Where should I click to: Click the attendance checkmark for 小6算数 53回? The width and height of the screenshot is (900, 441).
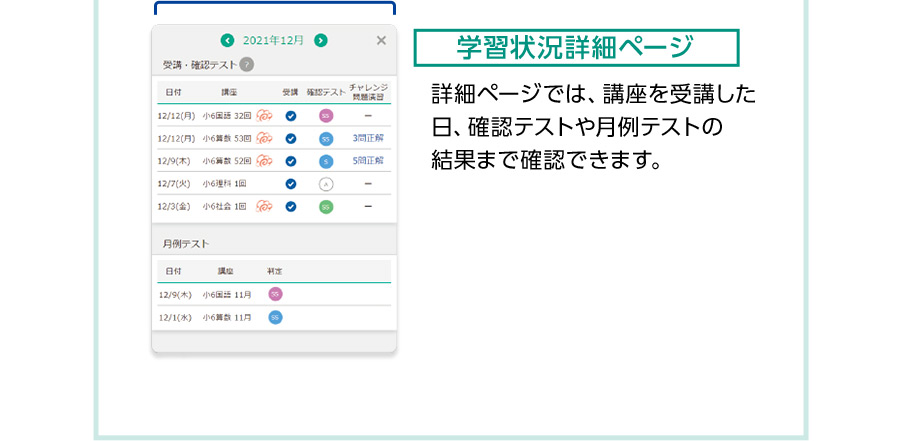[x=291, y=138]
